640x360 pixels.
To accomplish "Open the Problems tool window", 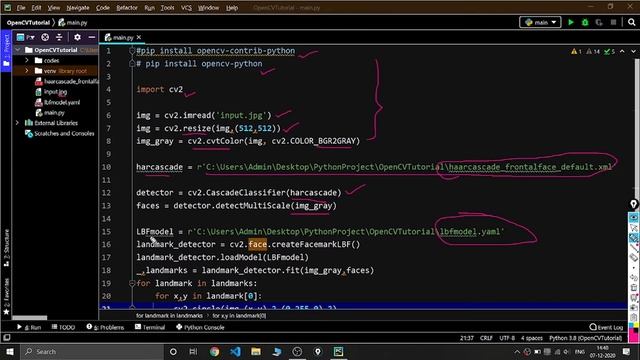I will point(105,327).
